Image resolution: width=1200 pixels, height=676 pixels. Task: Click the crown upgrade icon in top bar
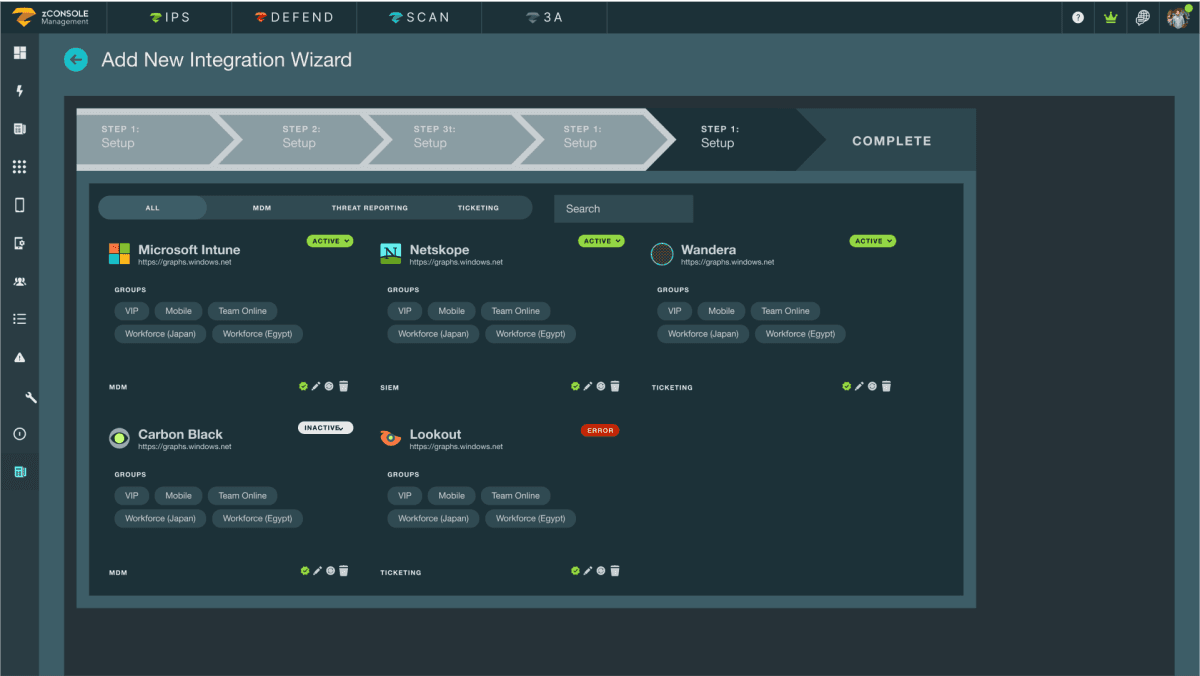tap(1110, 17)
